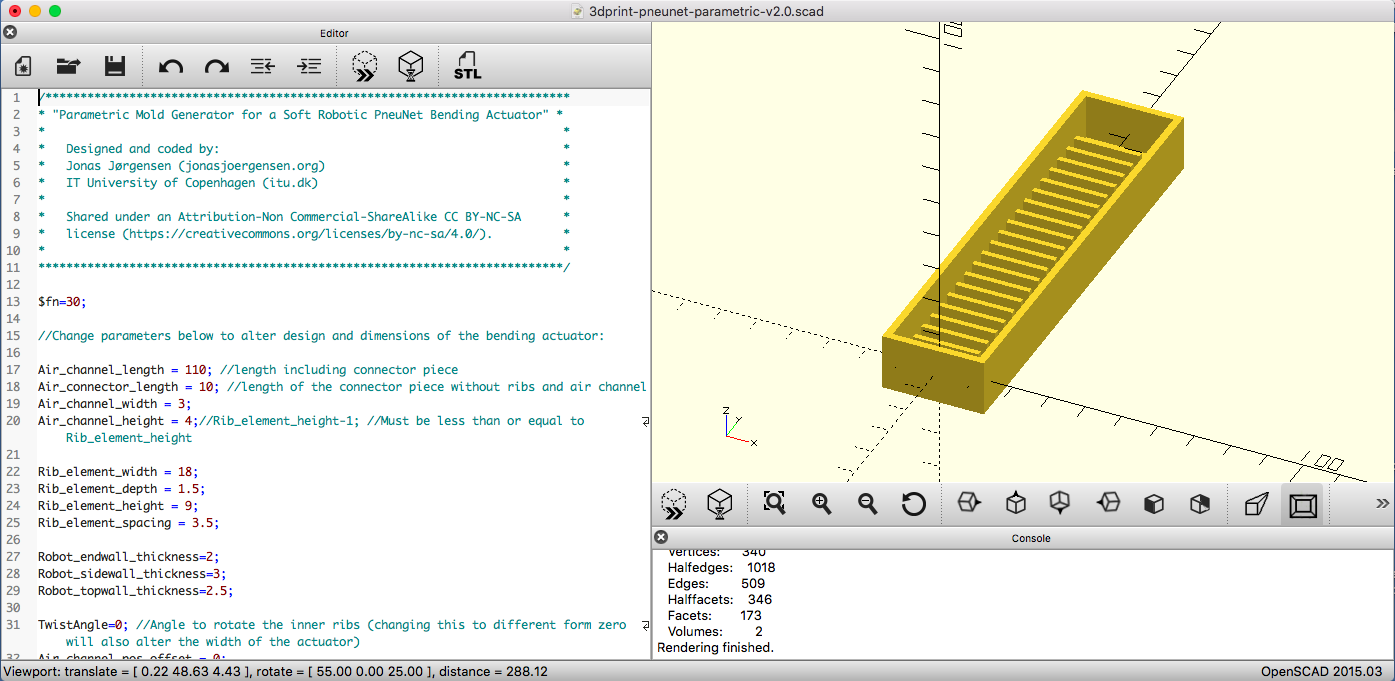This screenshot has width=1395, height=681.
Task: Switch to the Bottom view
Action: coord(1061,503)
